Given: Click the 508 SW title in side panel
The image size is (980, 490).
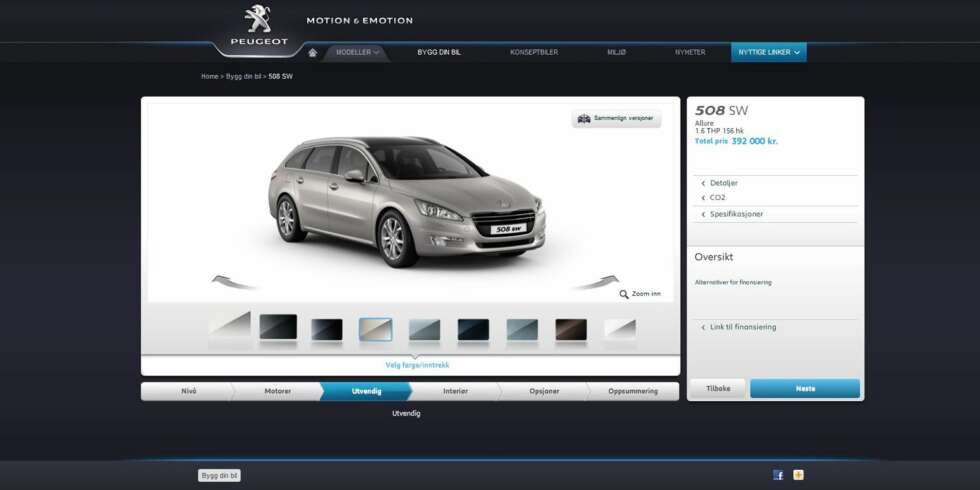Looking at the screenshot, I should 721,111.
